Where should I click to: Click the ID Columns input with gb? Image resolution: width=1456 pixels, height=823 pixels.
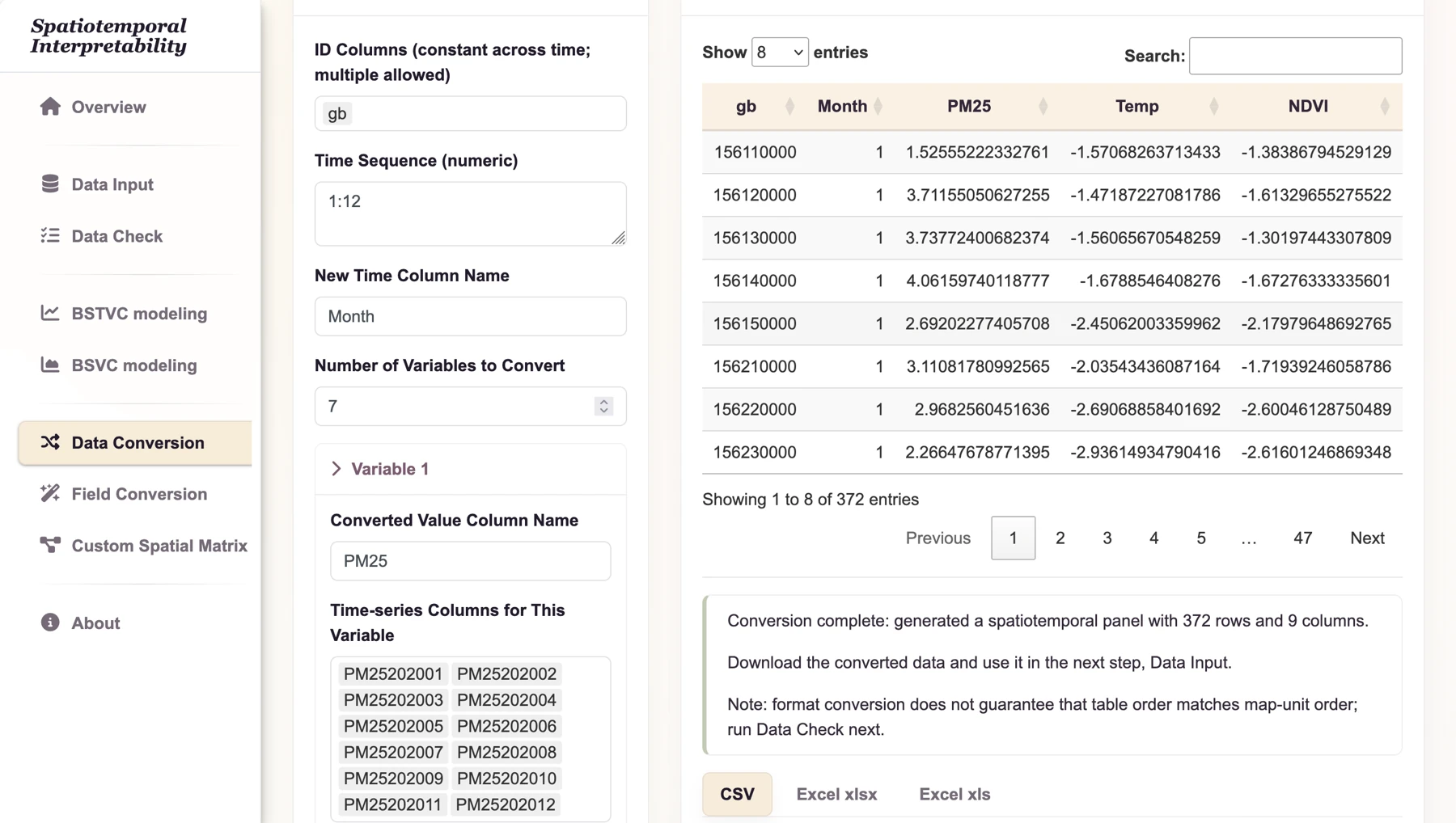click(470, 113)
